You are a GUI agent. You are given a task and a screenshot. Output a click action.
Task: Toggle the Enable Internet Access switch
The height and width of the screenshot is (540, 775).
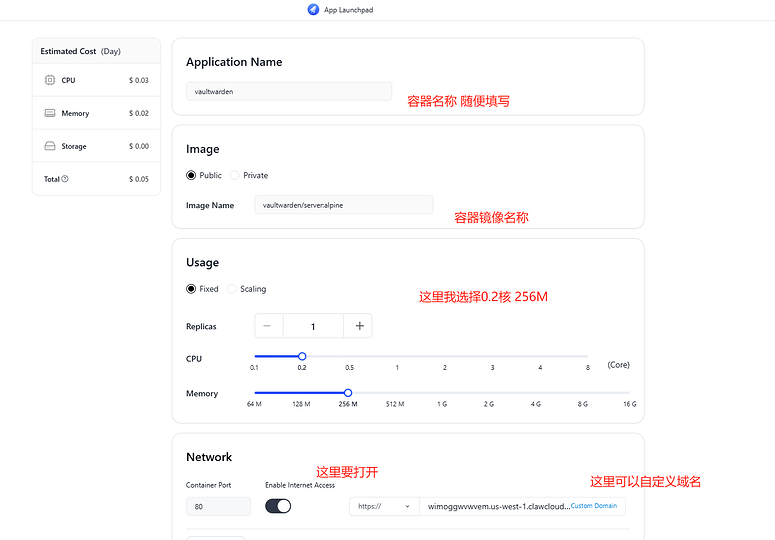click(x=278, y=506)
